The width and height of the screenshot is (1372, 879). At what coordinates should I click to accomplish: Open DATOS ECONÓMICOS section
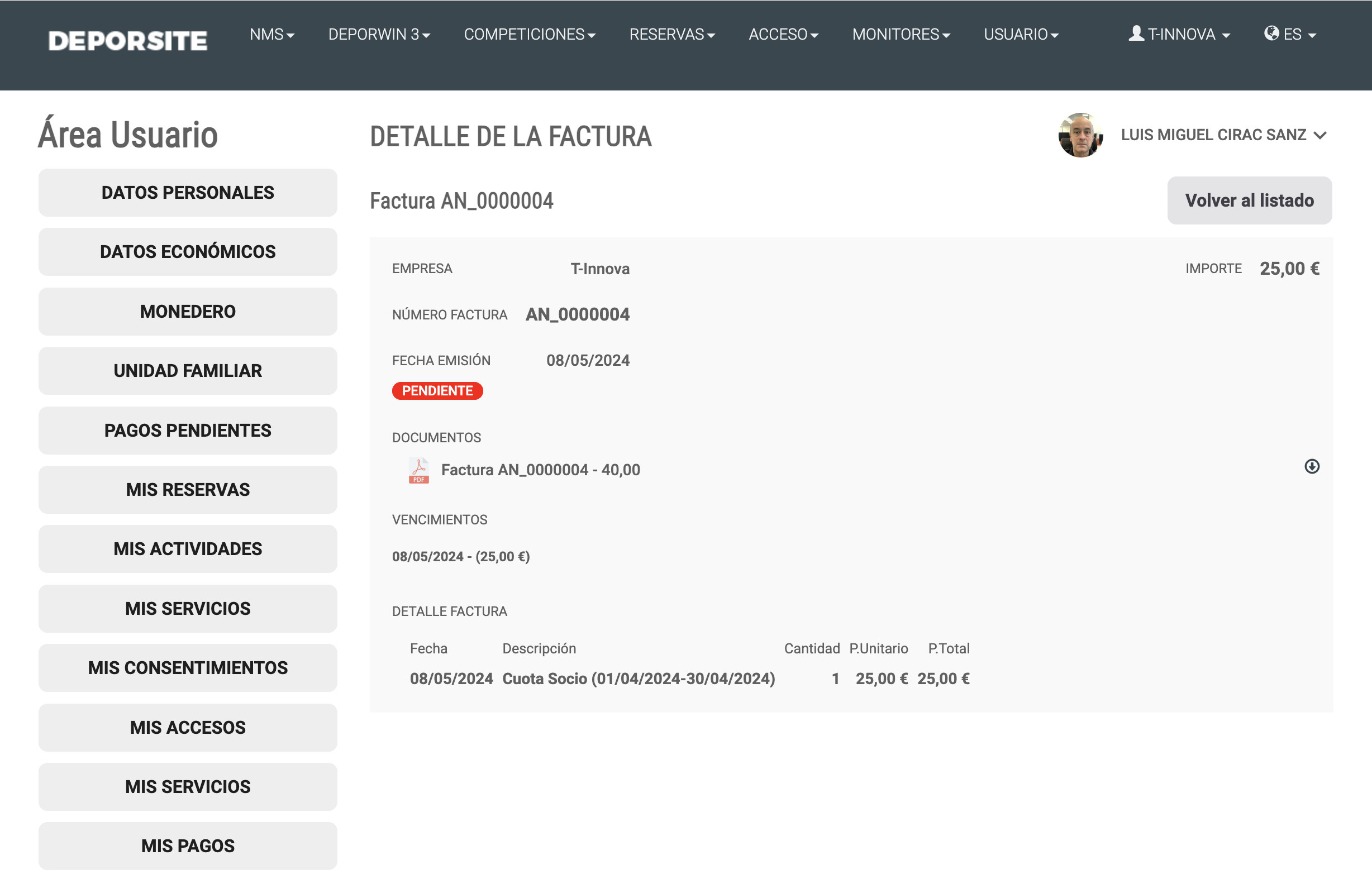[188, 252]
